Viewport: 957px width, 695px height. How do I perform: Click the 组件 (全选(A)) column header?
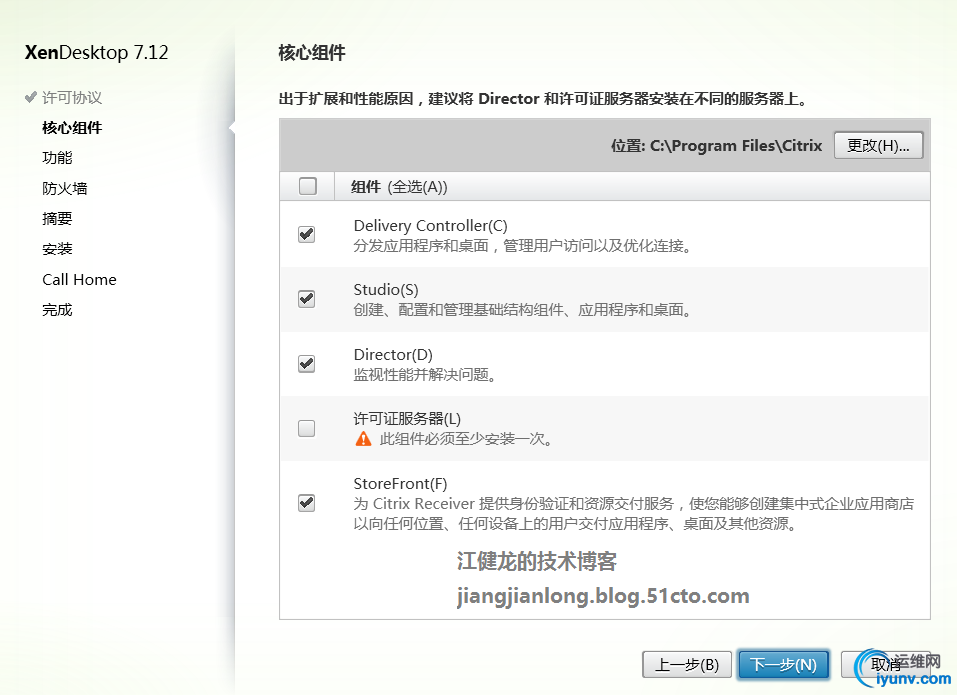(399, 187)
